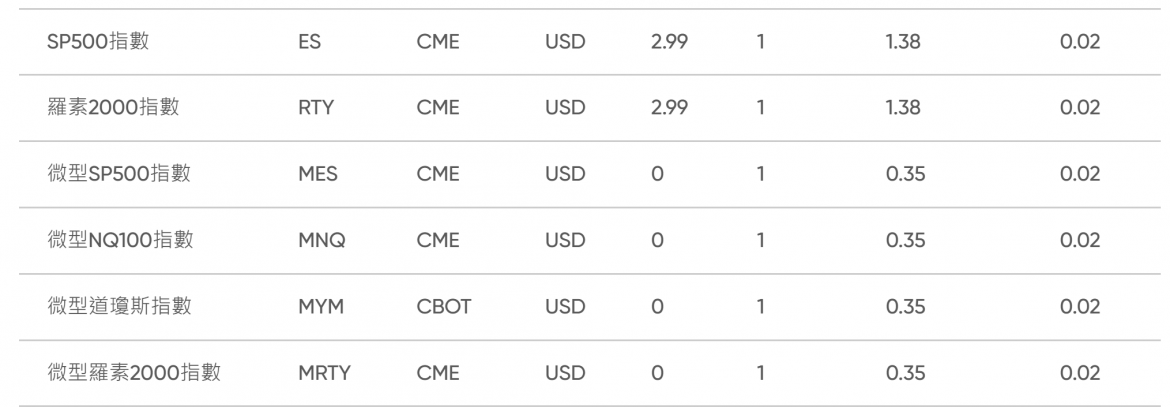
Task: Click CME exchange in the MRTY row
Action: [x=437, y=374]
